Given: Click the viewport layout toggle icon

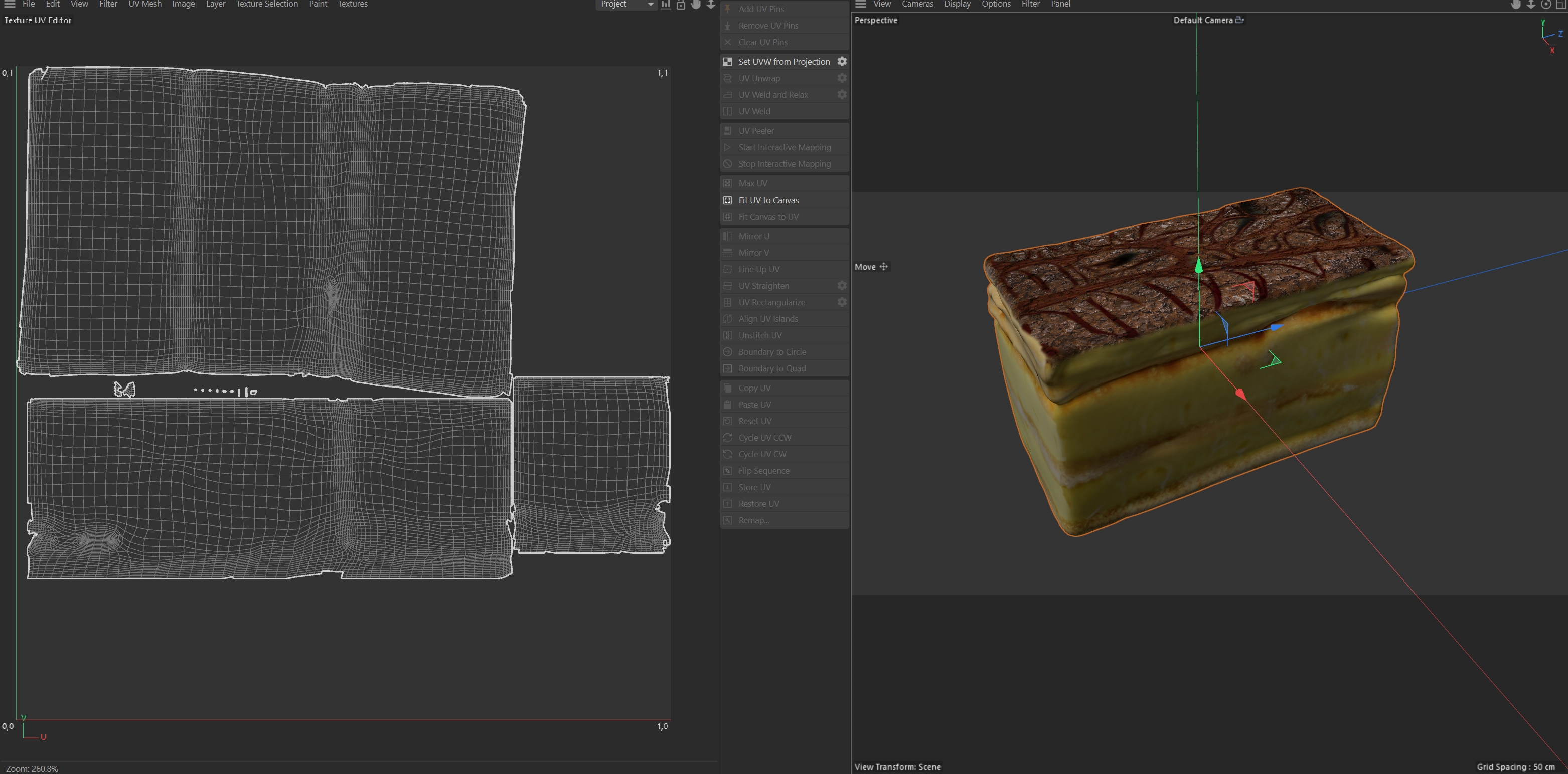Looking at the screenshot, I should (1561, 4).
